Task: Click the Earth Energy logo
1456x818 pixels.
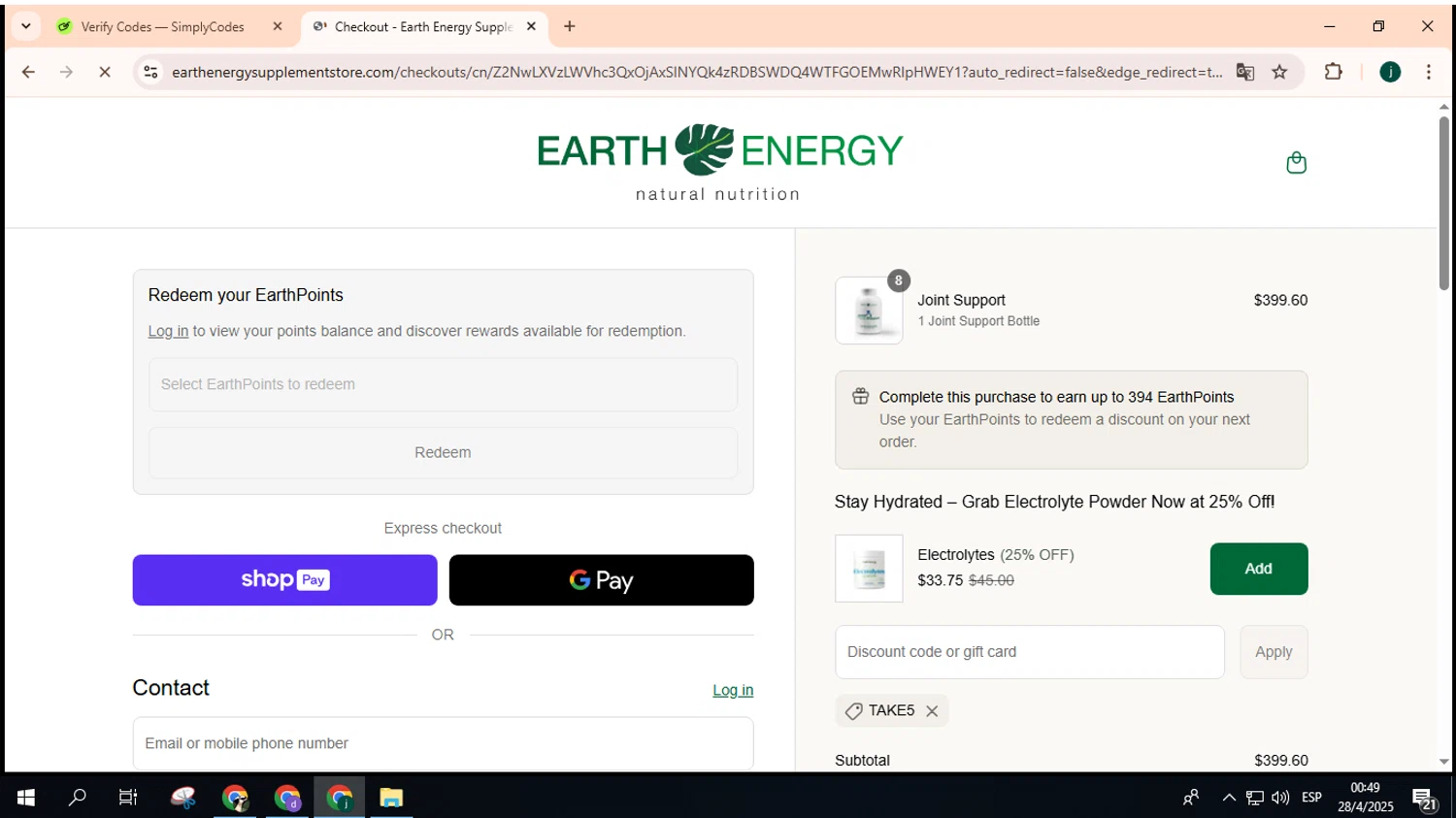Action: click(719, 162)
